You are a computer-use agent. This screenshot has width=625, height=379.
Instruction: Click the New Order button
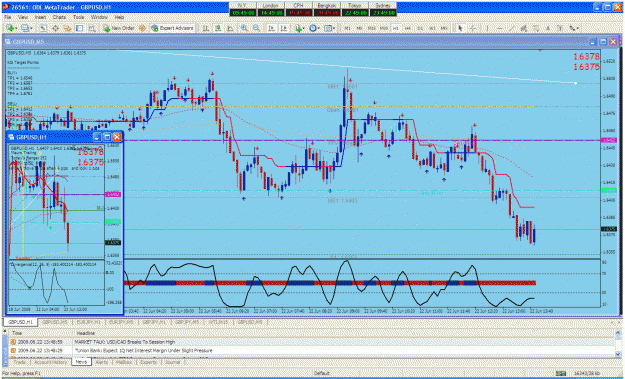[x=118, y=28]
